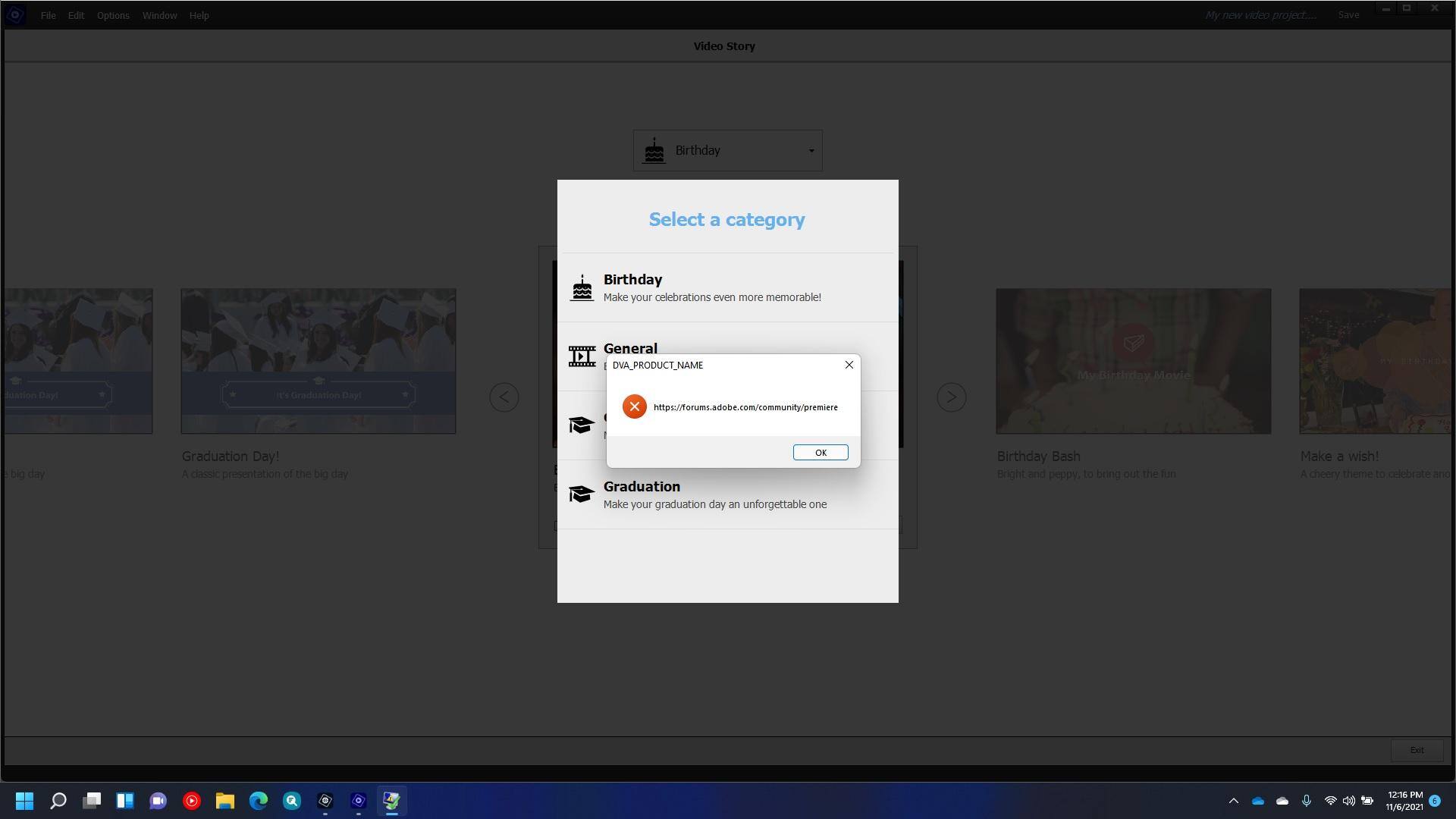This screenshot has width=1456, height=819.
Task: Close the DVA_PRODUCT_NAME dialog
Action: (849, 366)
